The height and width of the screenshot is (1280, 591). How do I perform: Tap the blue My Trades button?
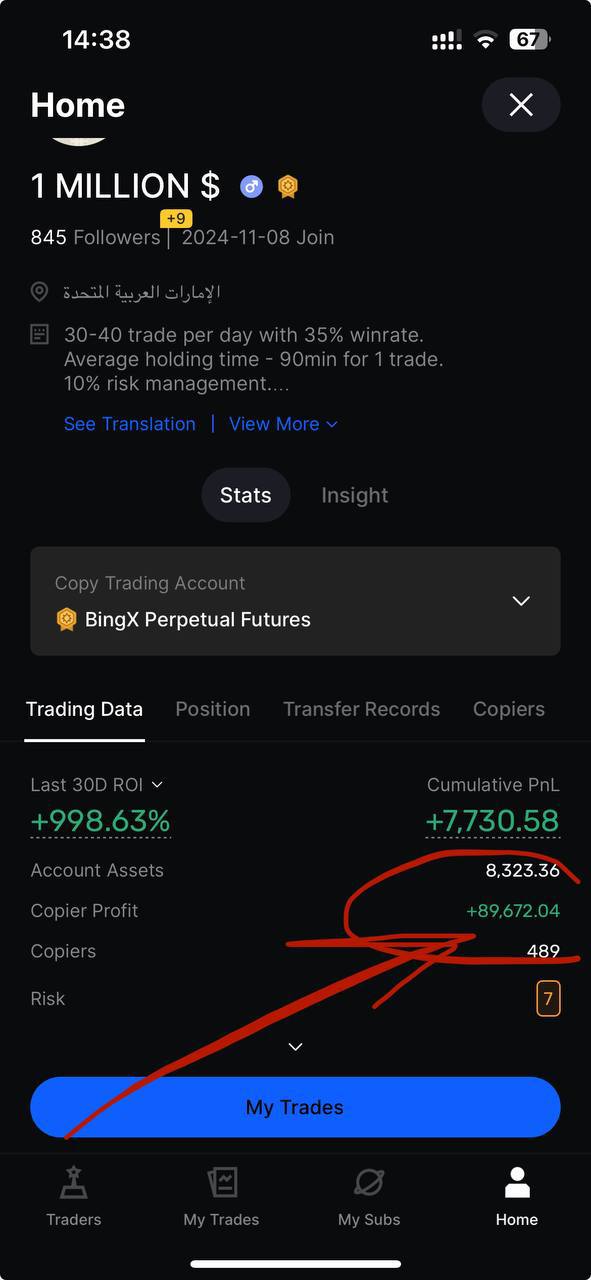click(295, 1107)
